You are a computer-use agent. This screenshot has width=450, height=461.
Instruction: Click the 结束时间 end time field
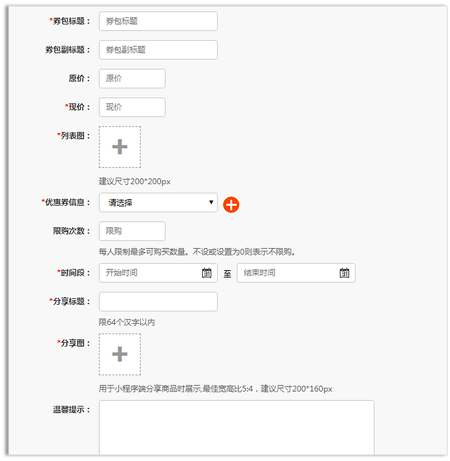[296, 273]
